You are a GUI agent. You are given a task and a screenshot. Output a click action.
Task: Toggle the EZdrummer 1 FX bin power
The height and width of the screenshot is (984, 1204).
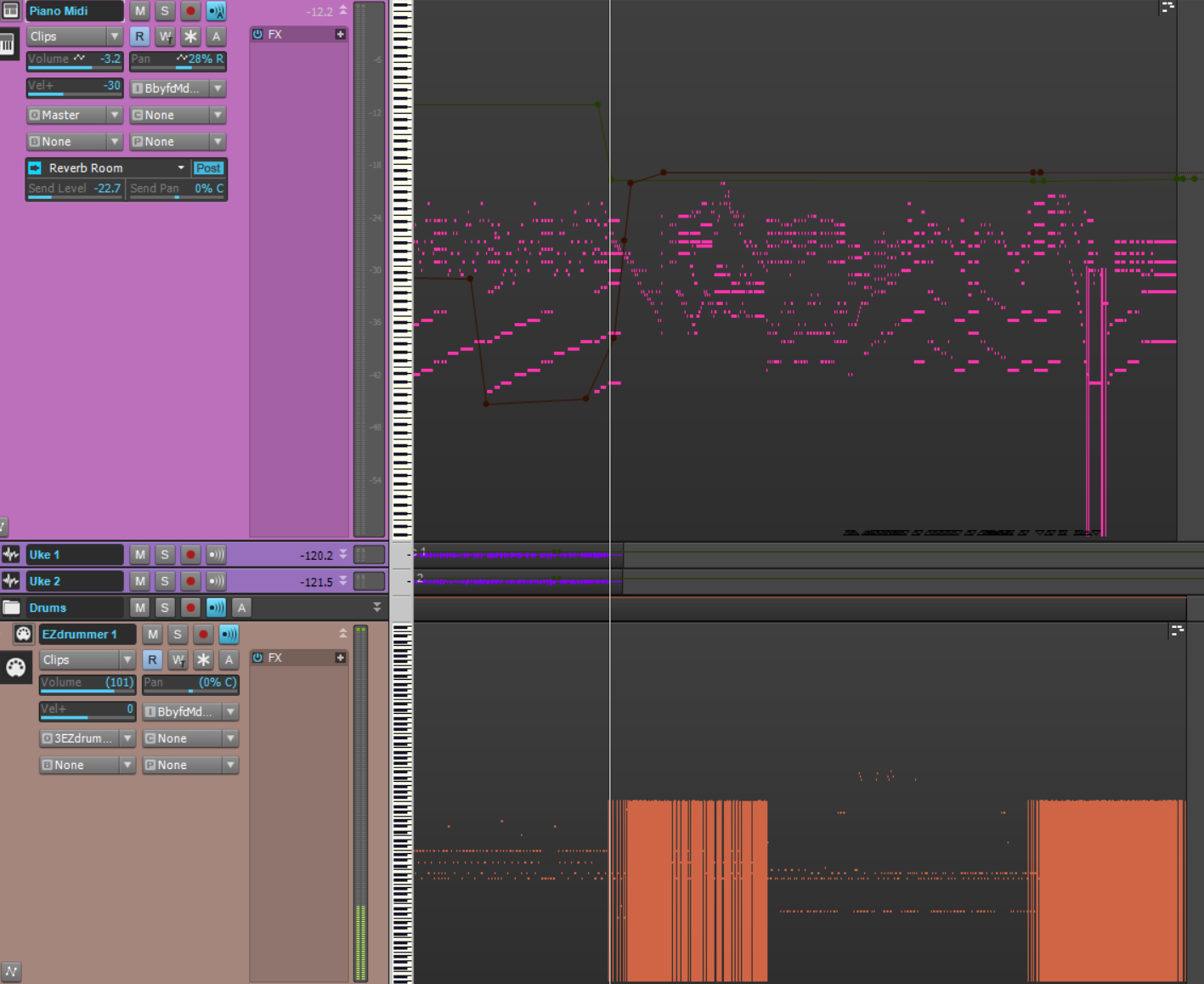(257, 658)
